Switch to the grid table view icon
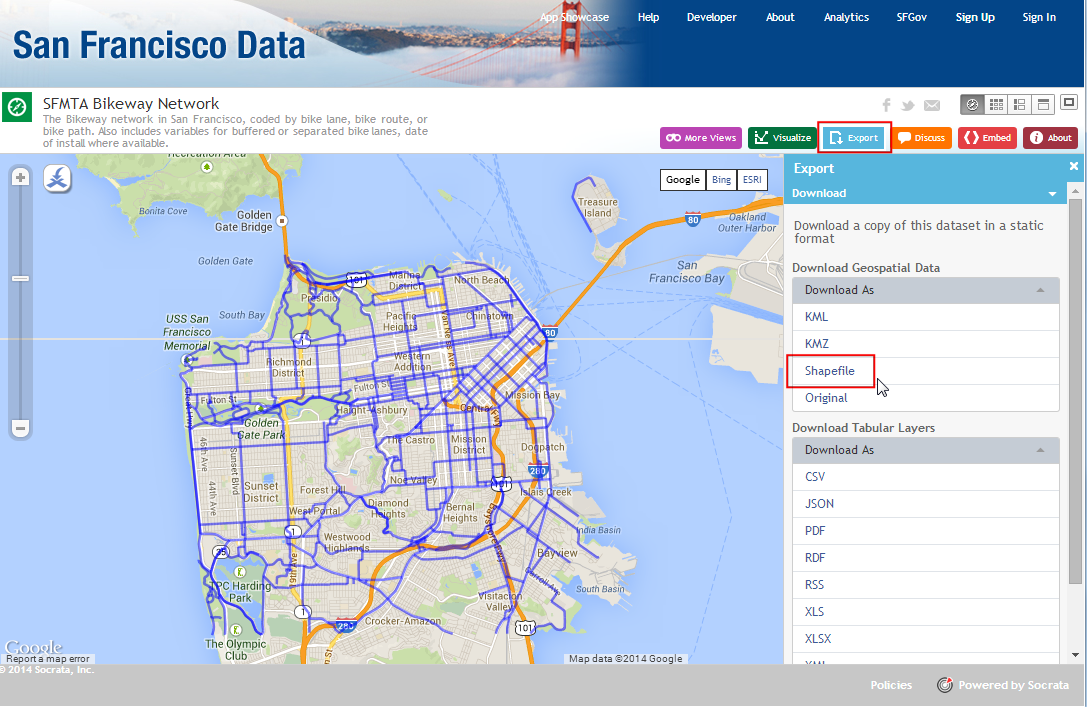The width and height of the screenshot is (1087, 707). (x=996, y=104)
